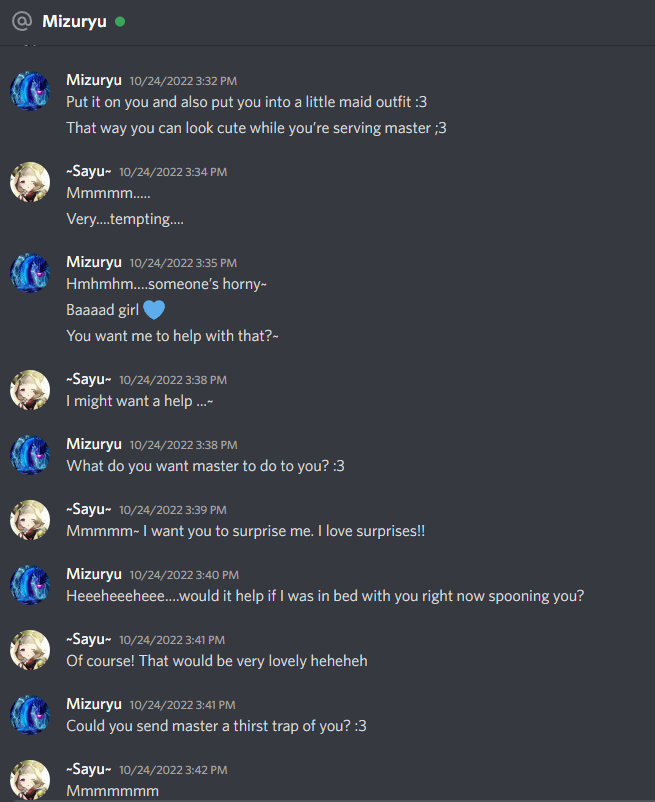Image resolution: width=655 pixels, height=802 pixels.
Task: Click the blue heart emoji after Baaaad girl
Action: (154, 310)
